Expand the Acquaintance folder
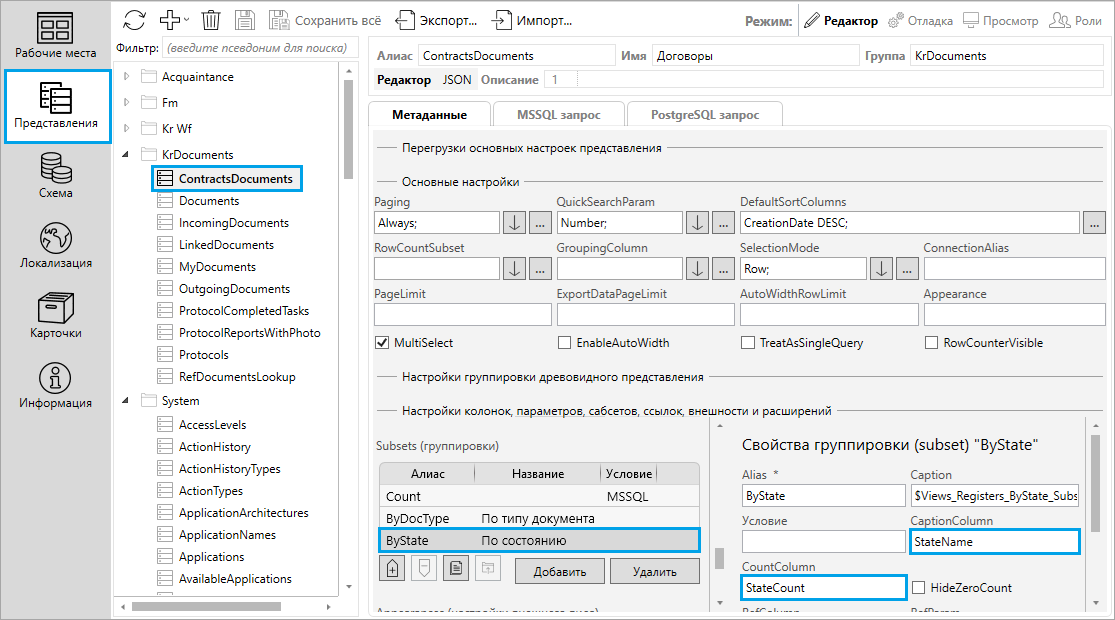The width and height of the screenshot is (1115, 620). (126, 77)
